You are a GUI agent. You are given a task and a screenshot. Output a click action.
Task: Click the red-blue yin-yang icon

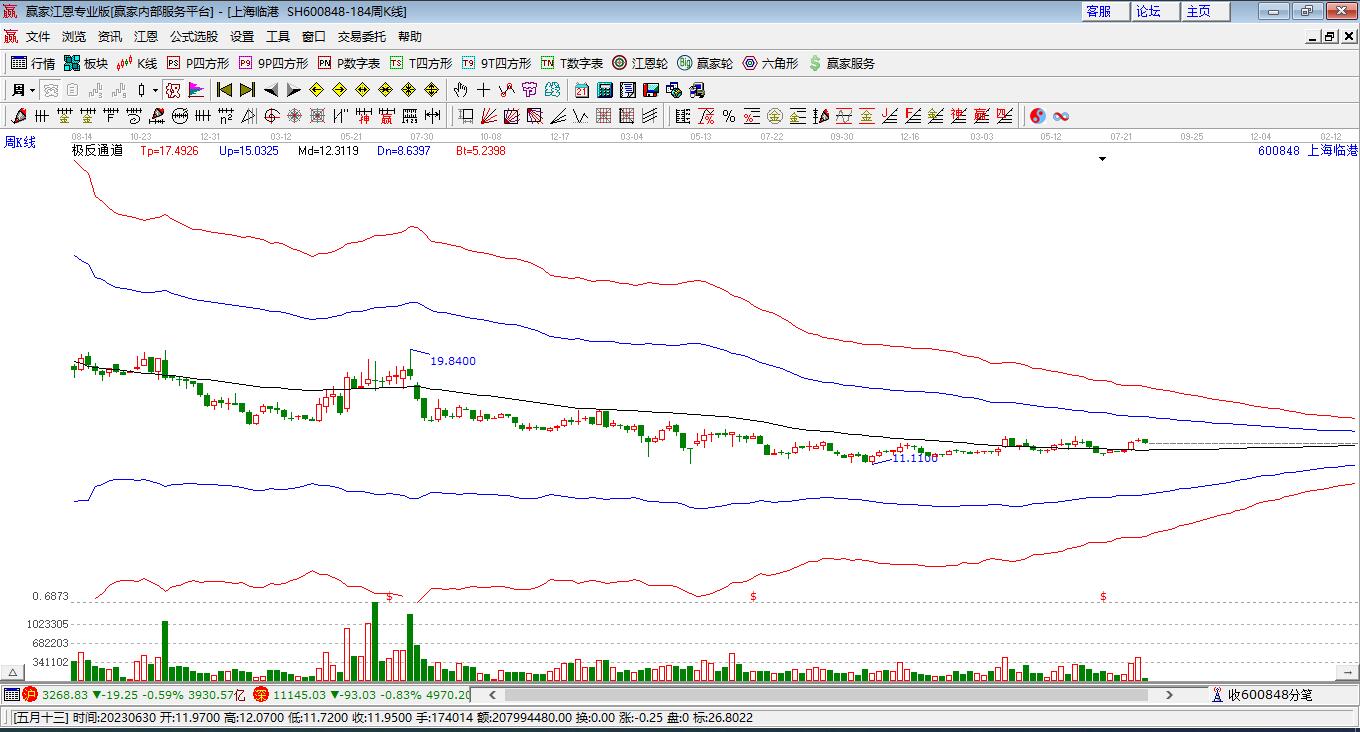pyautogui.click(x=1038, y=116)
